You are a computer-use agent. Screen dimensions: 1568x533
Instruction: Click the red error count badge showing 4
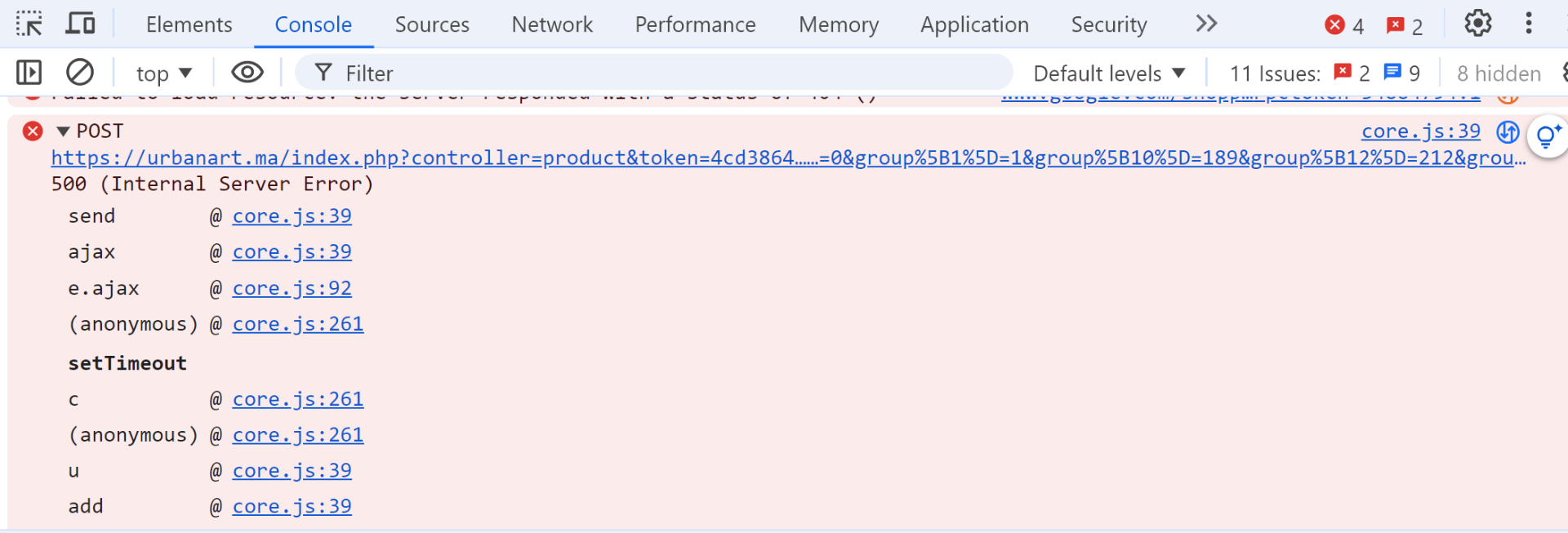pyautogui.click(x=1344, y=25)
